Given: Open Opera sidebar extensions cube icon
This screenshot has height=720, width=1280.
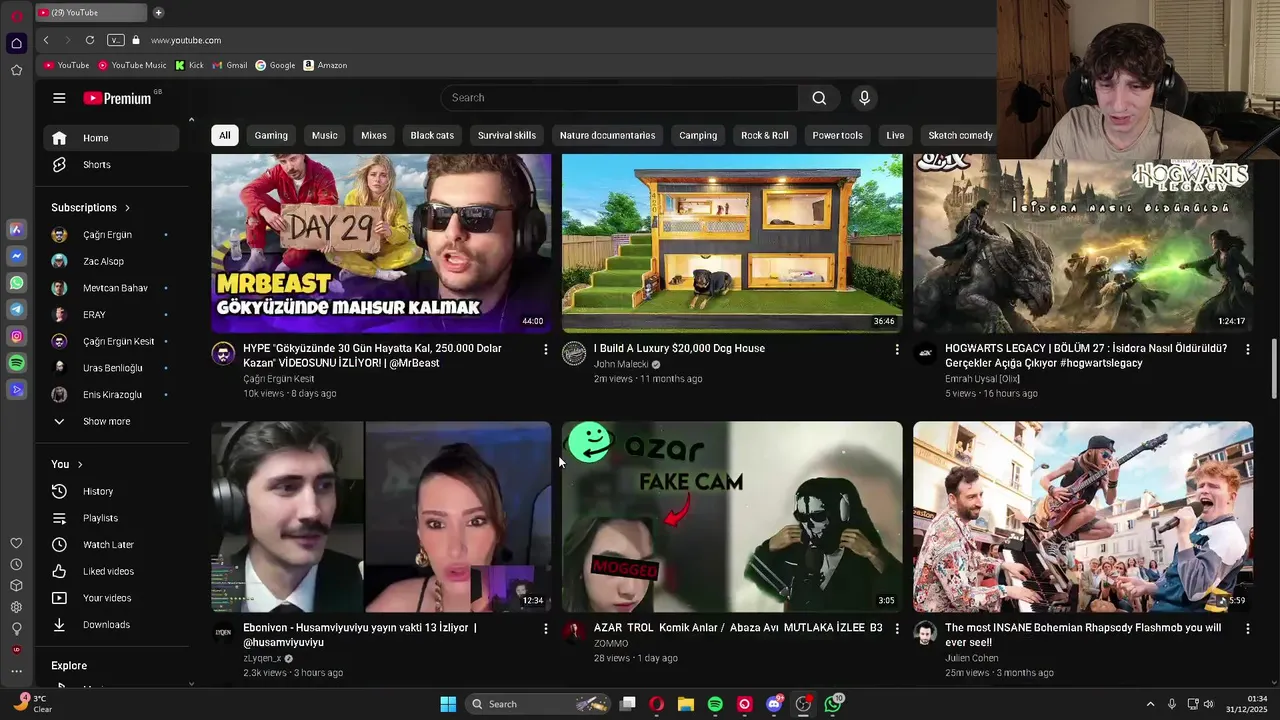Looking at the screenshot, I should [16, 586].
